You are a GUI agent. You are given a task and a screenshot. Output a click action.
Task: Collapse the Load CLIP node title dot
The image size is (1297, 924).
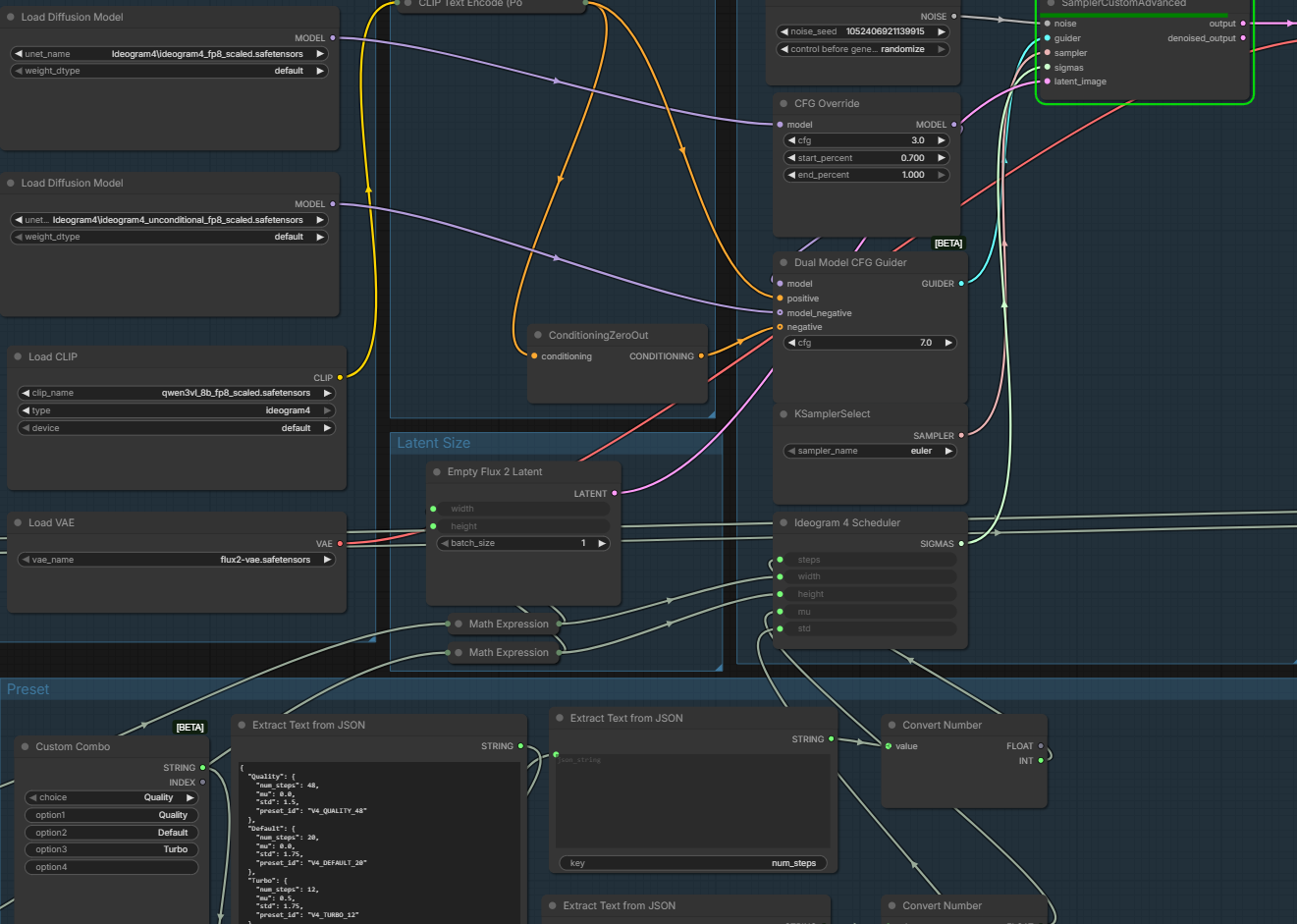[x=18, y=357]
